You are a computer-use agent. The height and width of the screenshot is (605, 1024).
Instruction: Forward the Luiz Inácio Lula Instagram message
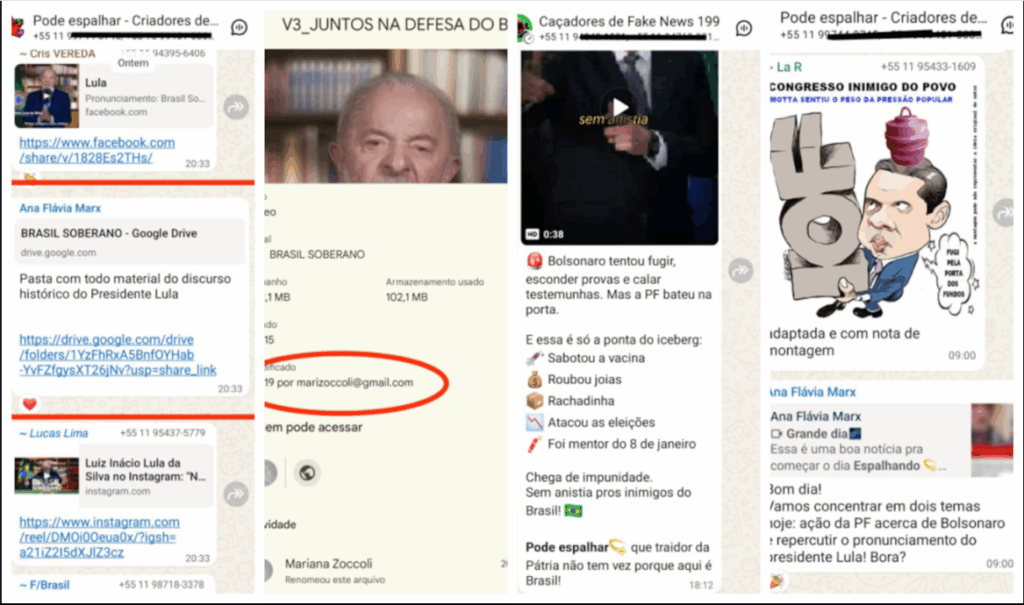click(x=236, y=493)
